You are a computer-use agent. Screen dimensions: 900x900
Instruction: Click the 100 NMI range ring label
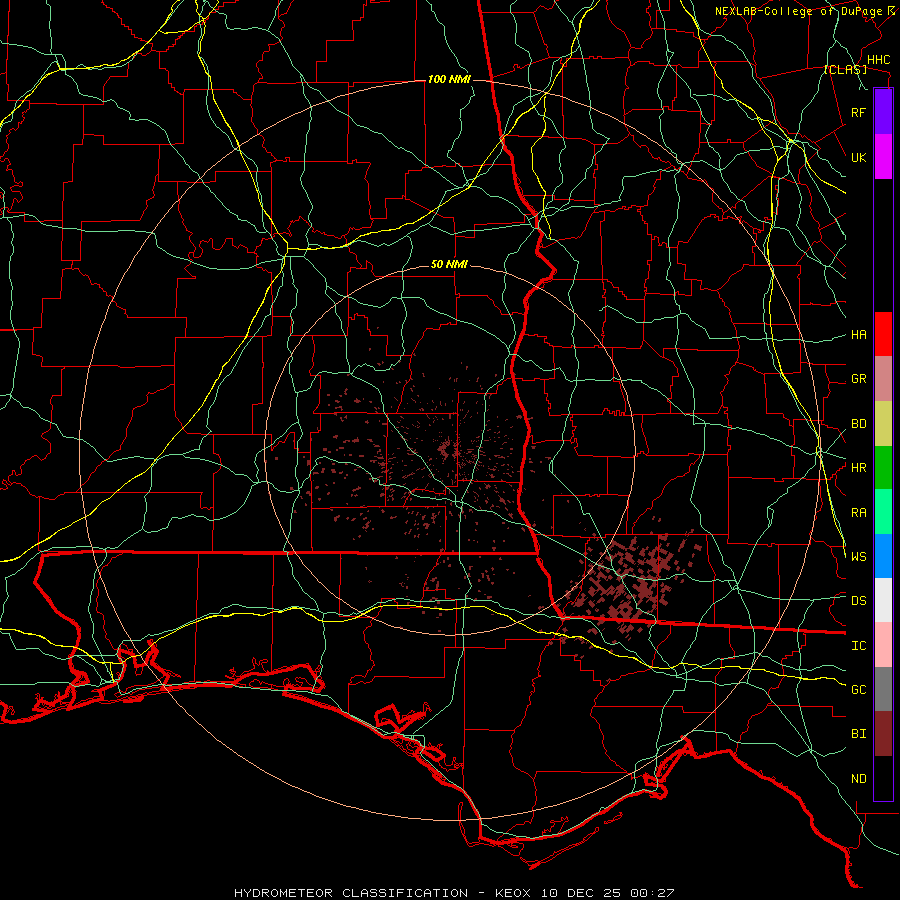(449, 79)
